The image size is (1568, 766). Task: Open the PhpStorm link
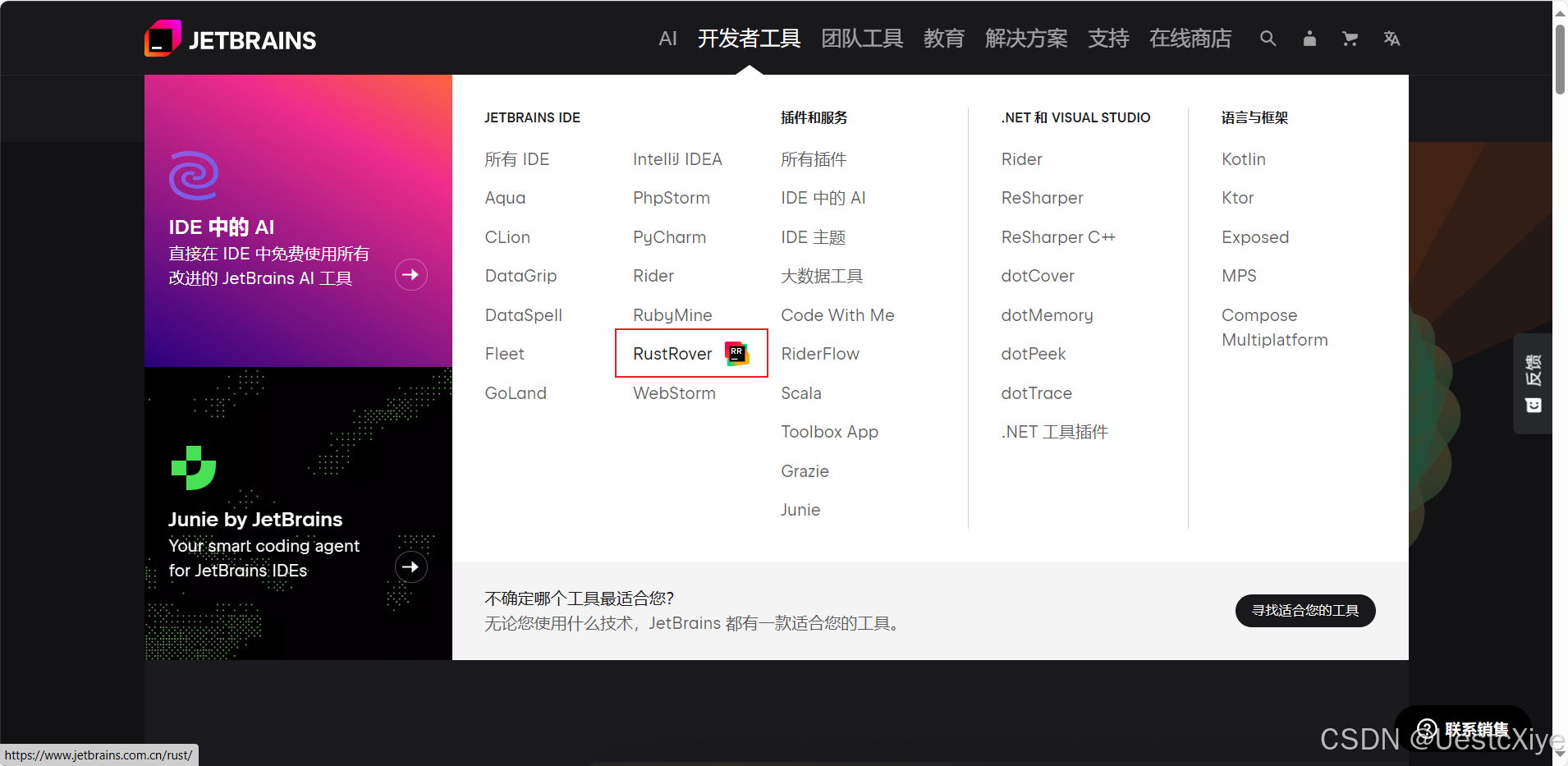[x=672, y=198]
